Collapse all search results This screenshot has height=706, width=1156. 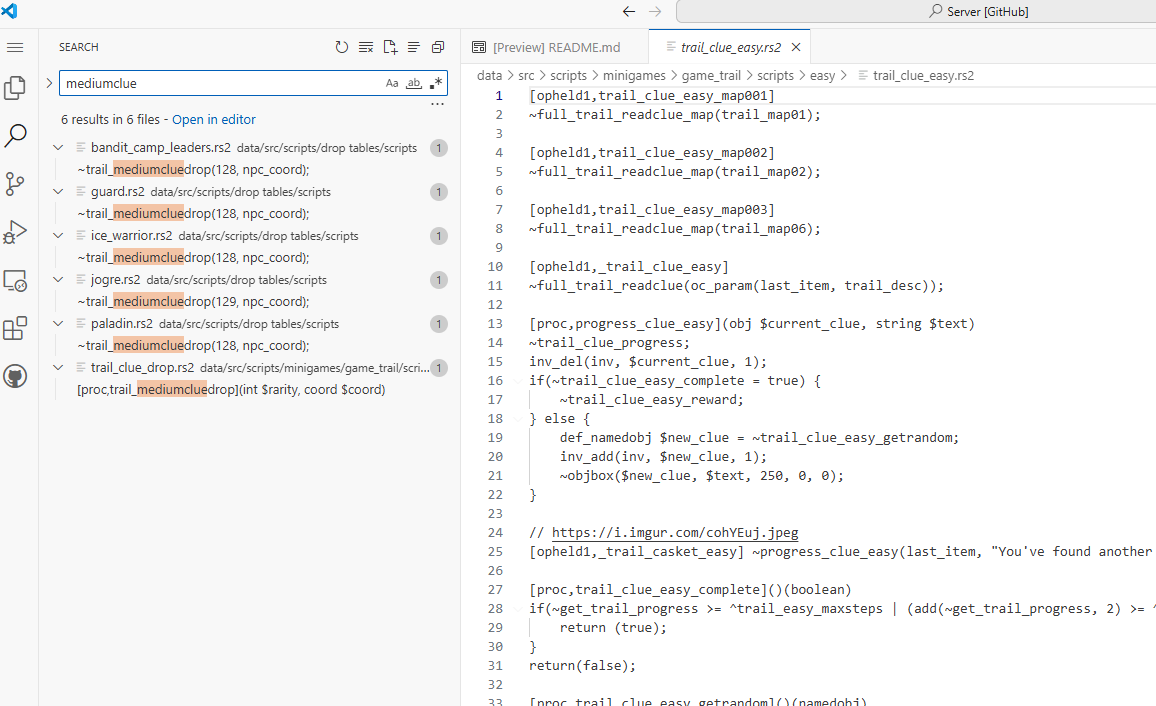pyautogui.click(x=438, y=47)
